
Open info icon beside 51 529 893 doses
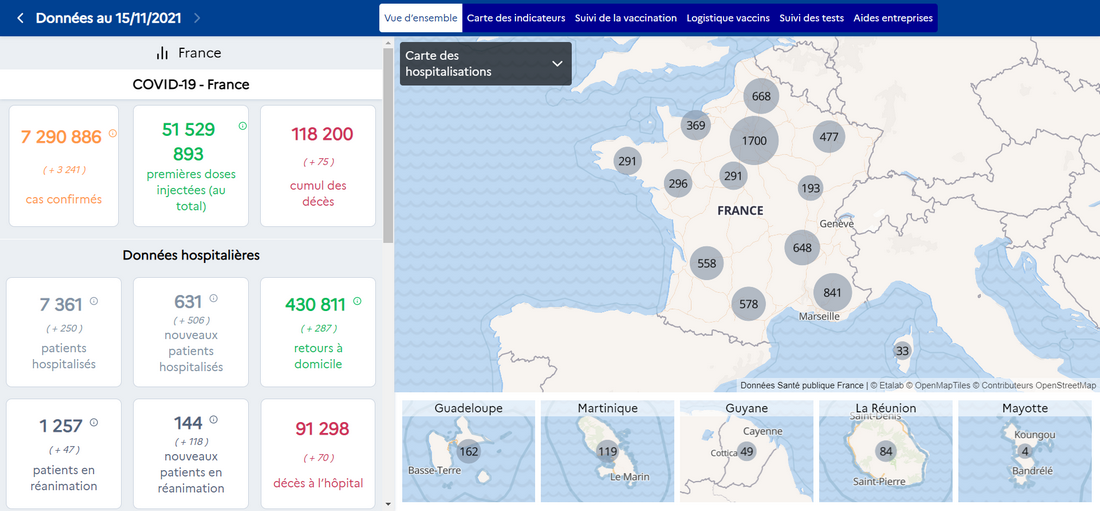pos(243,126)
